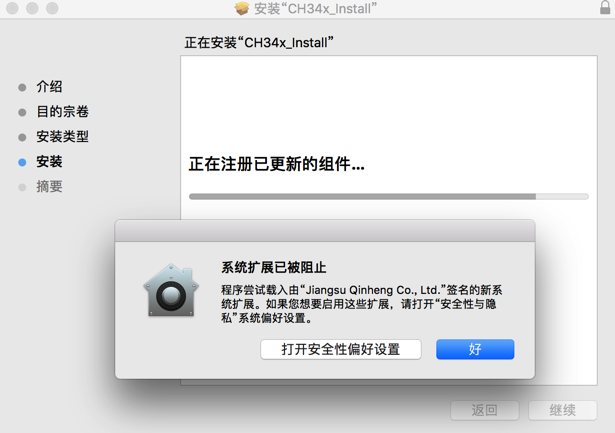
Task: Open security preferences via 打开安全性偏好设置
Action: click(341, 349)
